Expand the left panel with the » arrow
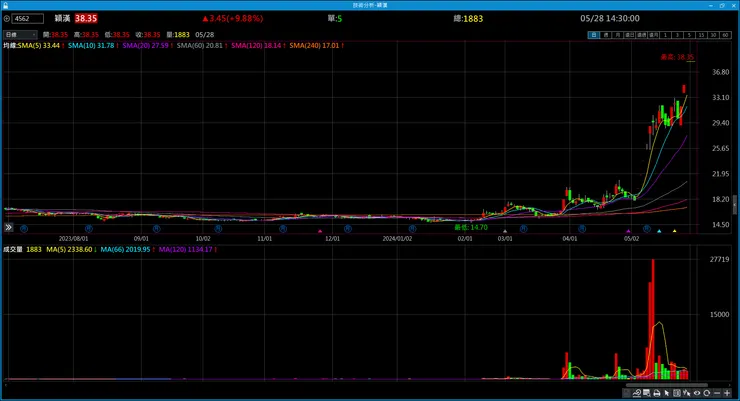The height and width of the screenshot is (401, 740). pos(8,227)
